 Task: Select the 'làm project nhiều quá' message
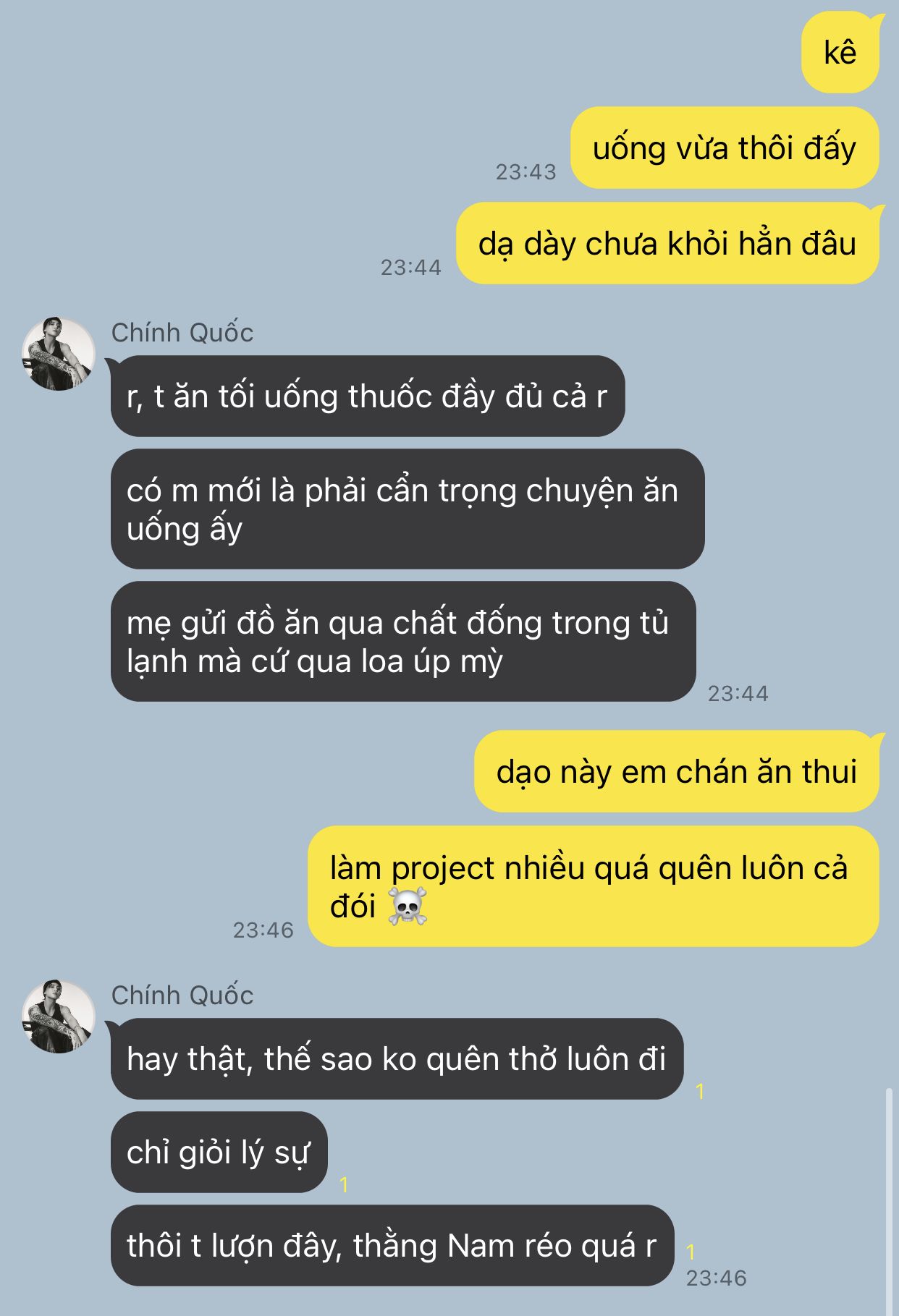click(x=594, y=886)
